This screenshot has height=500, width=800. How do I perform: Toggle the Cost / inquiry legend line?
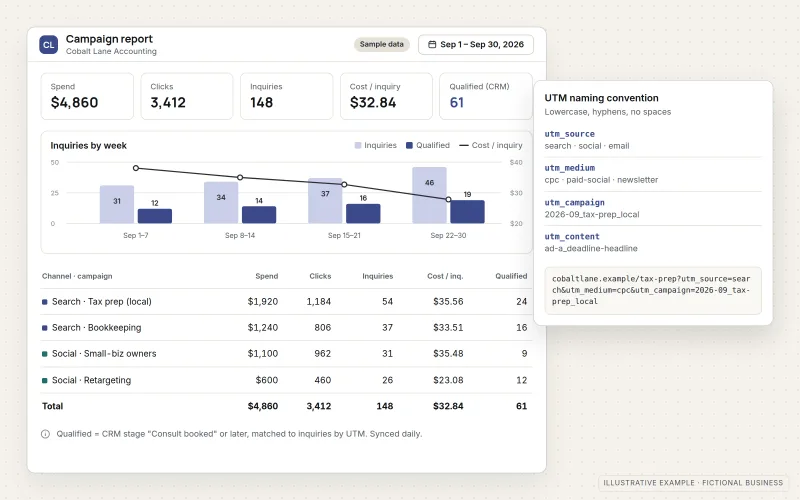pos(464,145)
